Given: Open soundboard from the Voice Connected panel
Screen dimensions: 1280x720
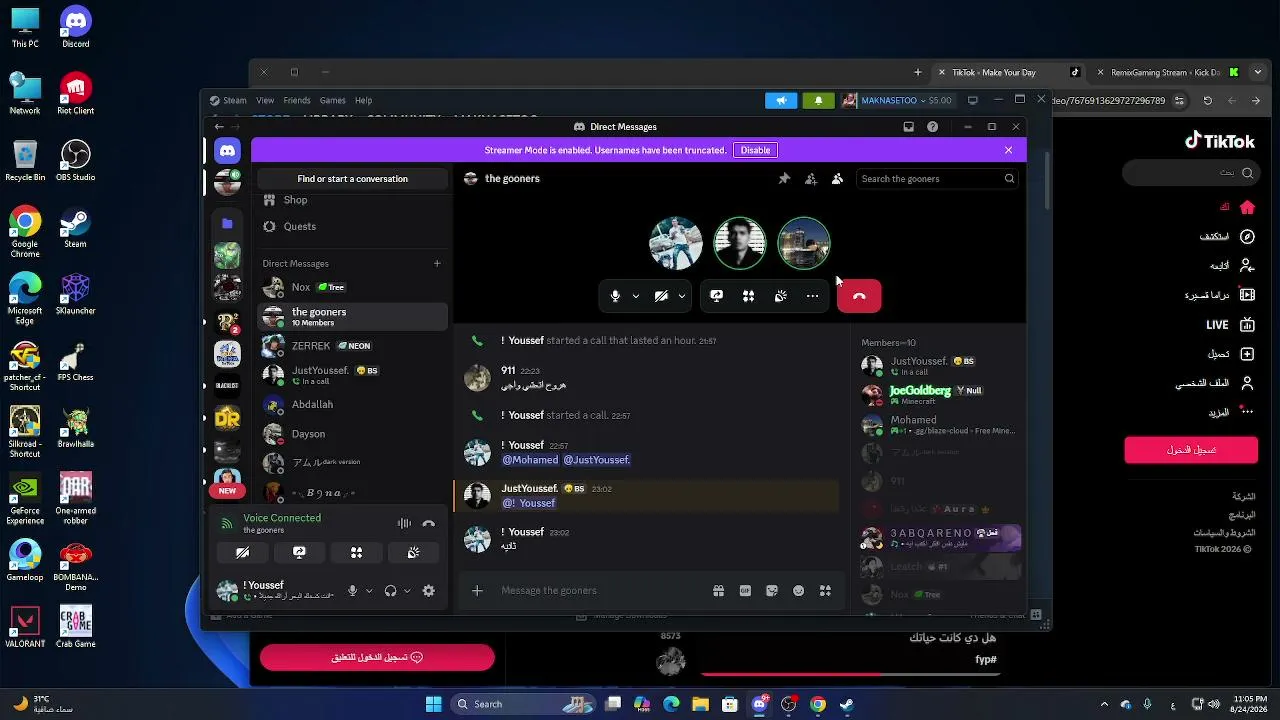Looking at the screenshot, I should click(413, 552).
